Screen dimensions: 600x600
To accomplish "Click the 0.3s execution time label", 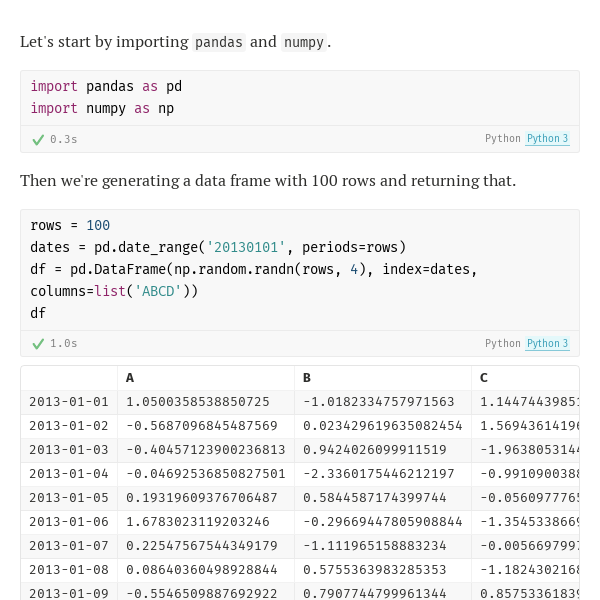I will (64, 139).
